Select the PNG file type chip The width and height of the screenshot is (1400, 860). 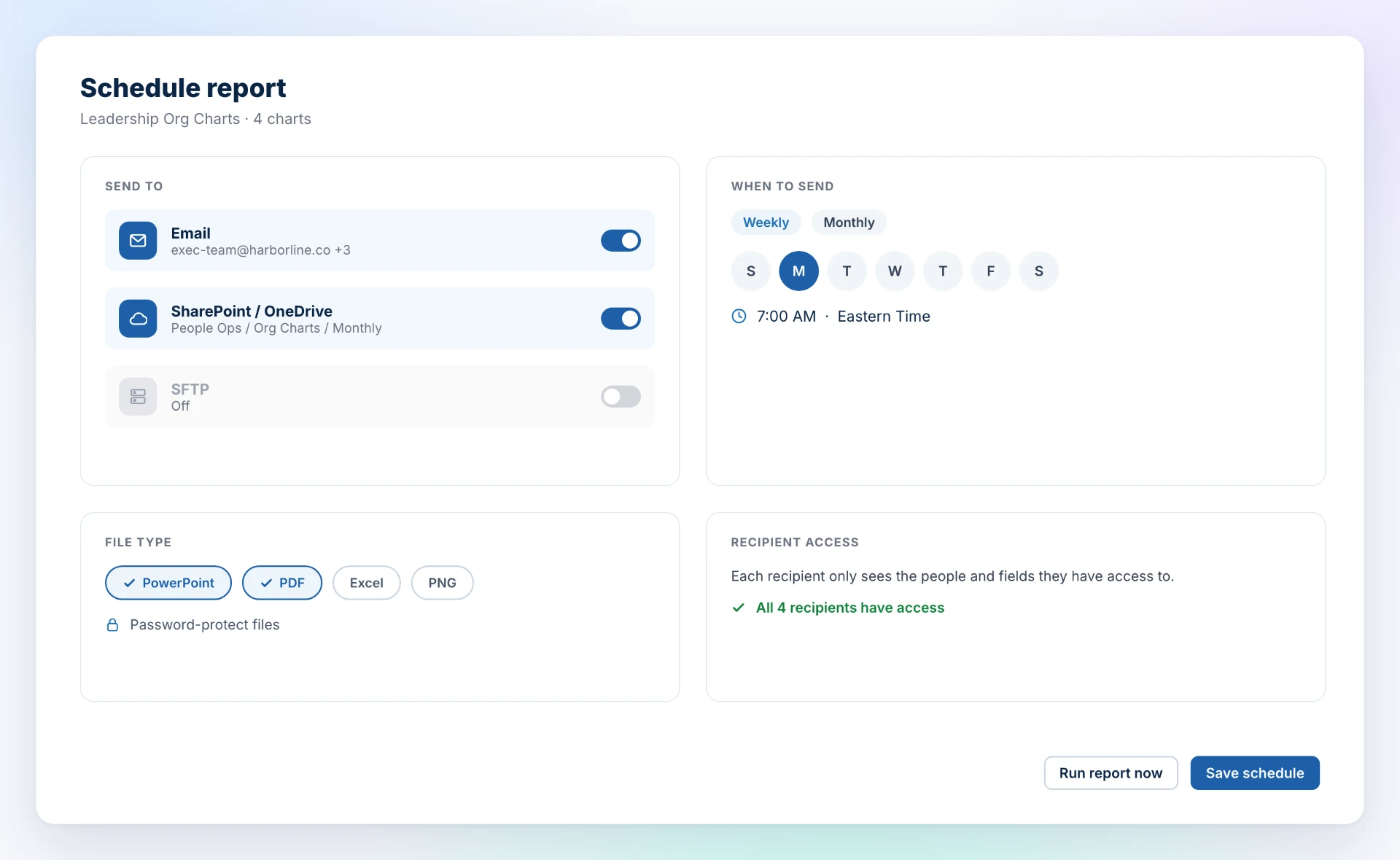[x=442, y=583]
